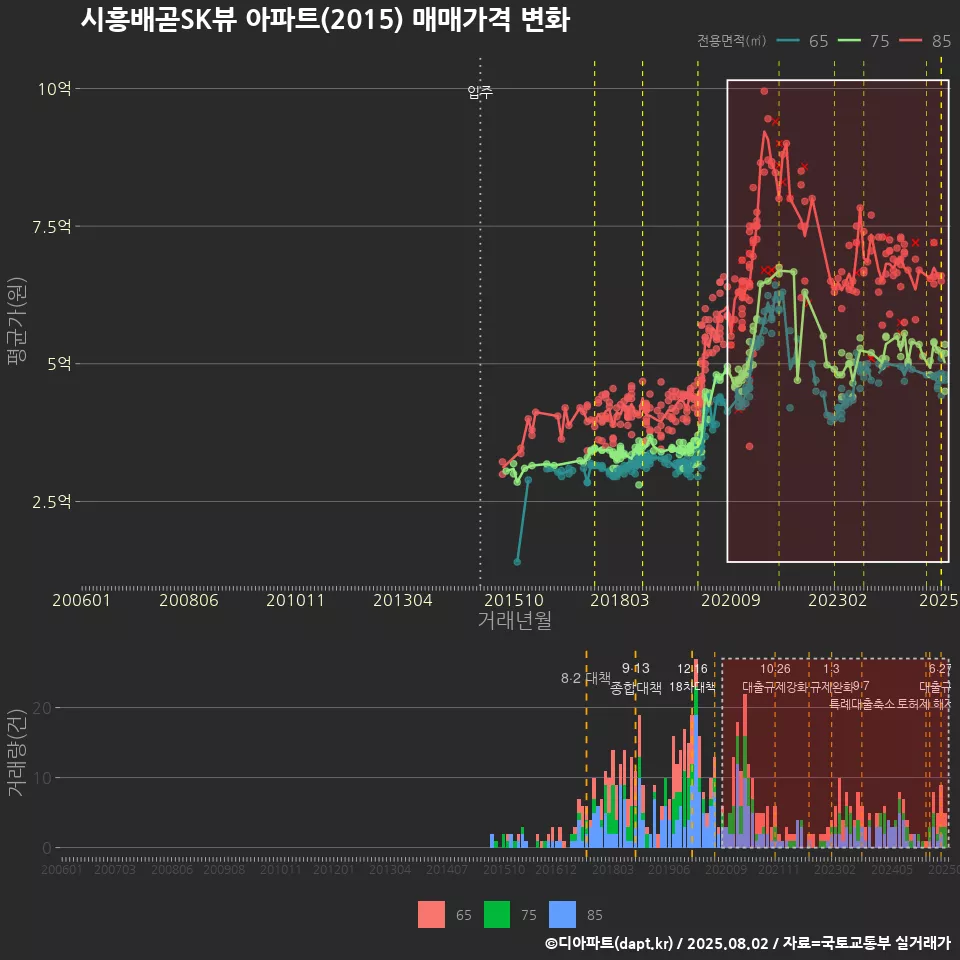Click the 평균가(원) axis title
Image resolution: width=960 pixels, height=960 pixels.
[x=17, y=321]
